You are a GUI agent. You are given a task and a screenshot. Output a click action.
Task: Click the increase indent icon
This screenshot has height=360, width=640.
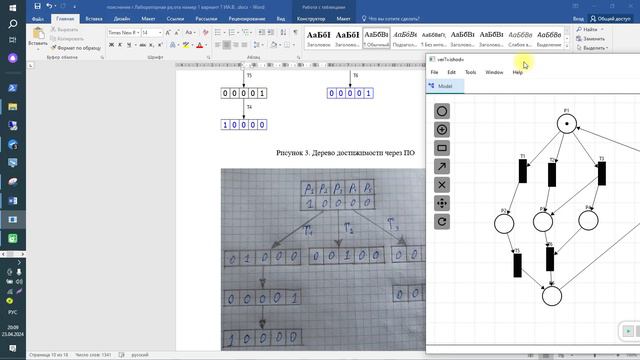[x=270, y=32]
